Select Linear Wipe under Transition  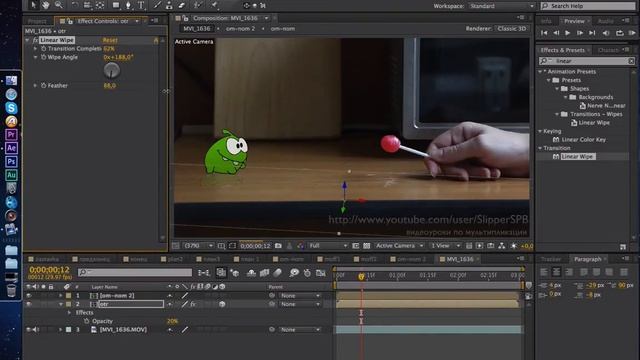[x=577, y=156]
